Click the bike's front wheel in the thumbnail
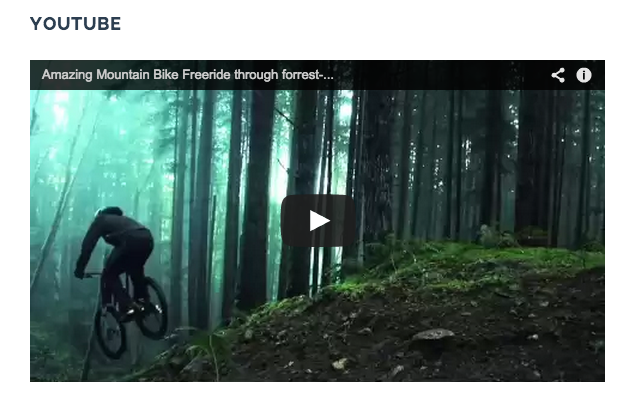Image resolution: width=633 pixels, height=406 pixels. [110, 331]
